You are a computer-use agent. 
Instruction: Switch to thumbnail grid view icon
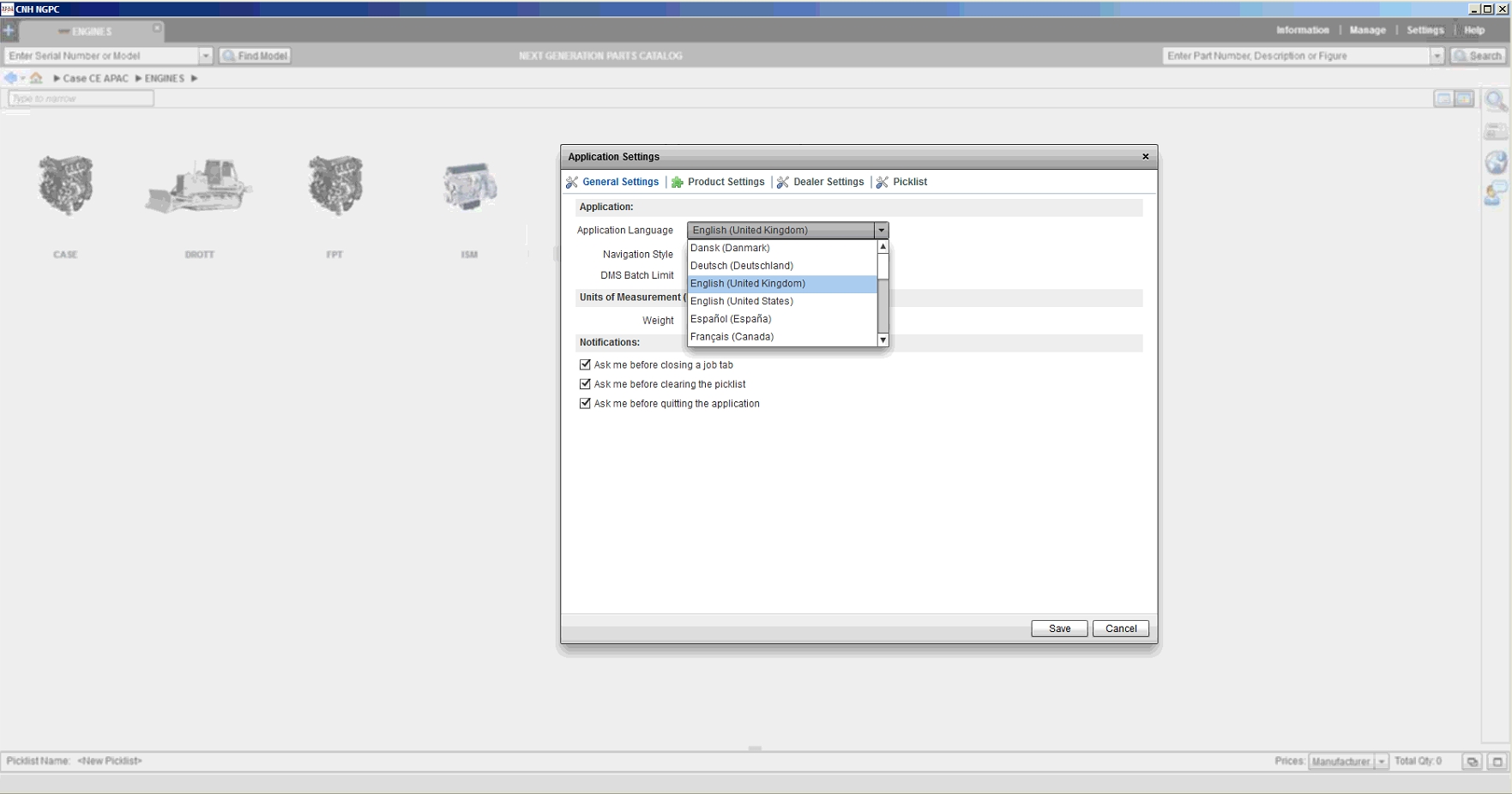tap(1464, 99)
